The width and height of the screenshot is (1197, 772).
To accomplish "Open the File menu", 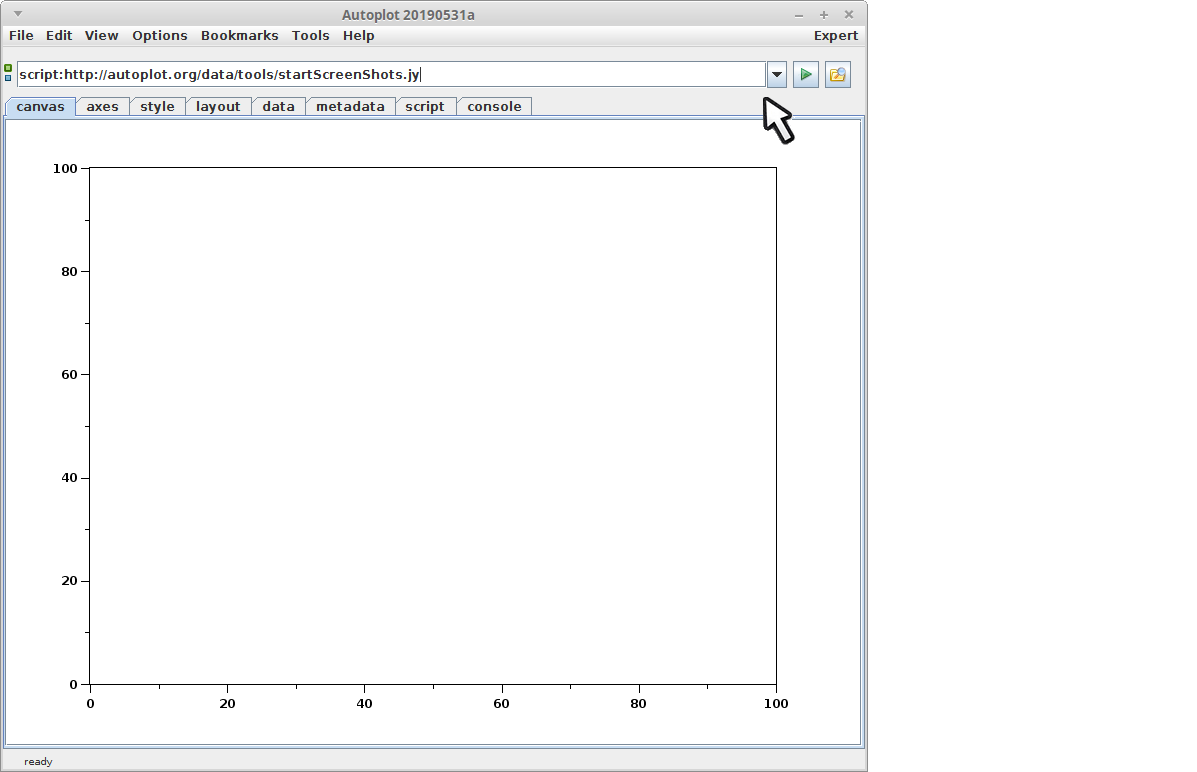I will point(21,36).
